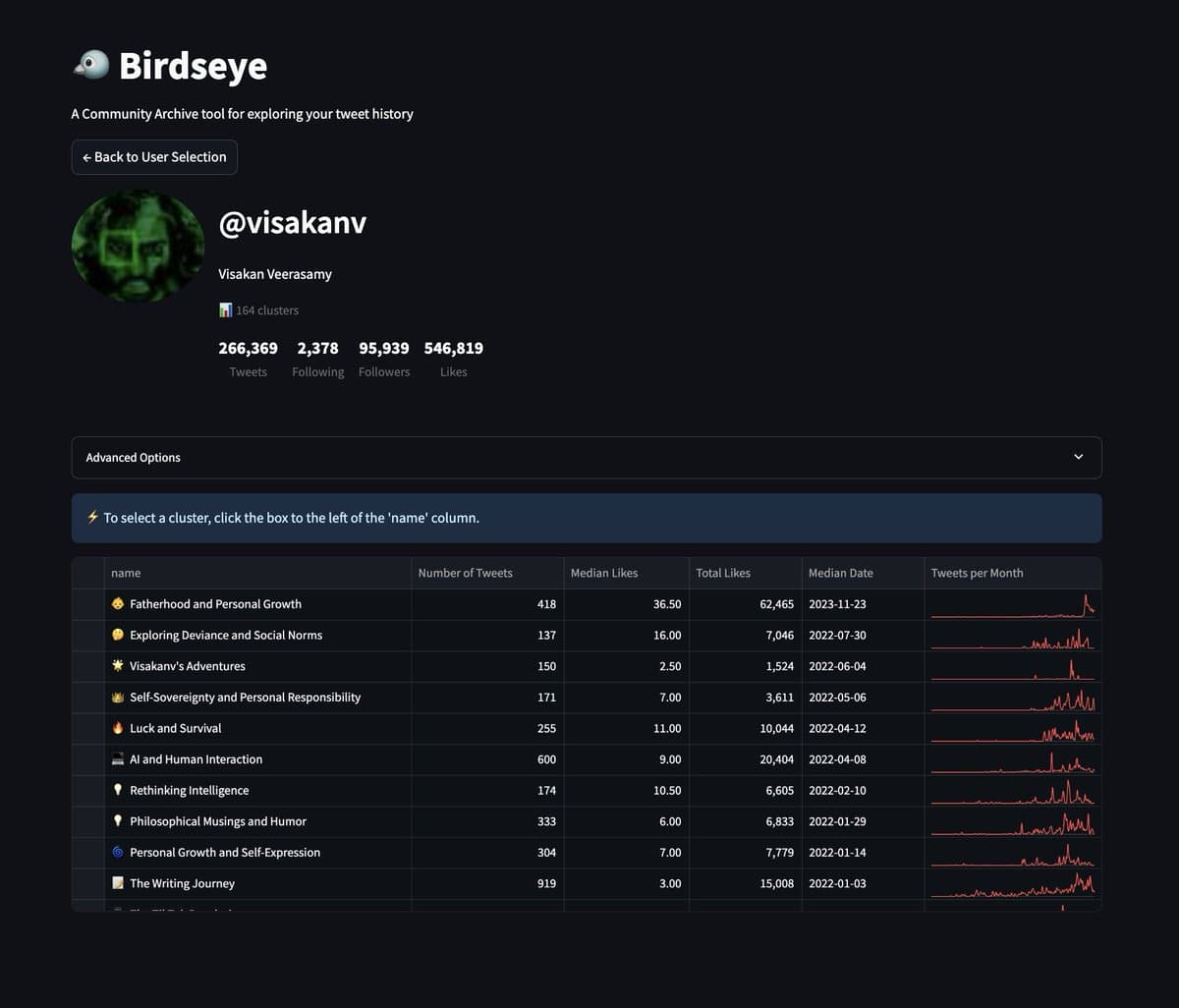Viewport: 1179px width, 1008px height.
Task: Click the chevron arrow on Advanced Options
Action: point(1078,457)
